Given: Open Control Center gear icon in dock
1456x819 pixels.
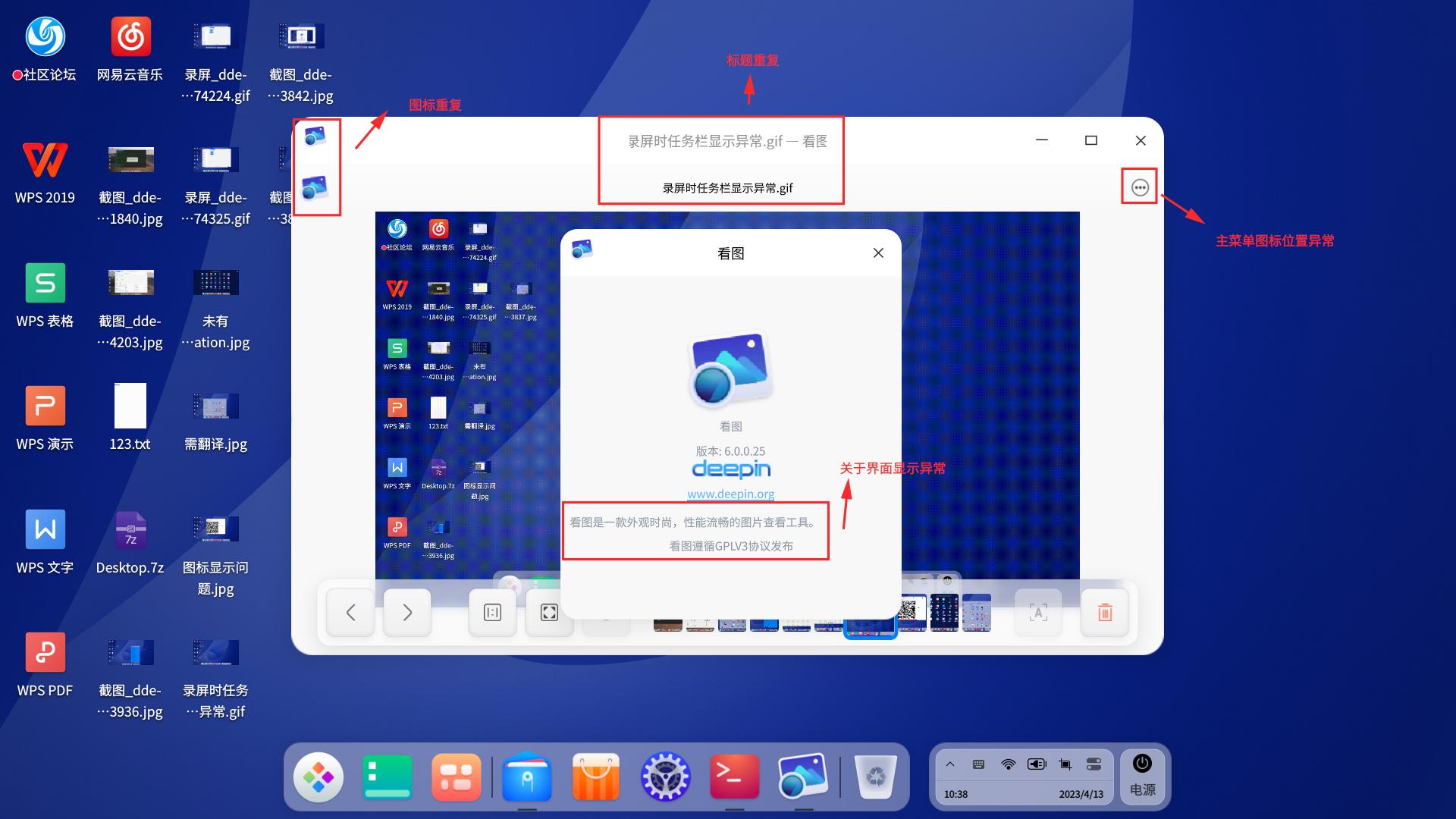Looking at the screenshot, I should (x=665, y=777).
